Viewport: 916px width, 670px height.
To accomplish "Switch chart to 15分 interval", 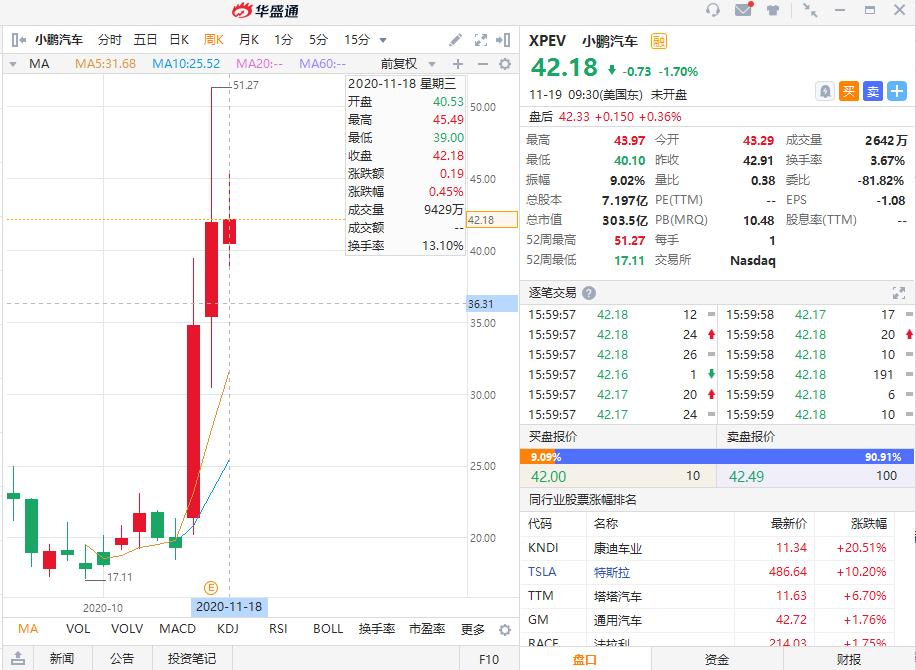I will pyautogui.click(x=357, y=40).
